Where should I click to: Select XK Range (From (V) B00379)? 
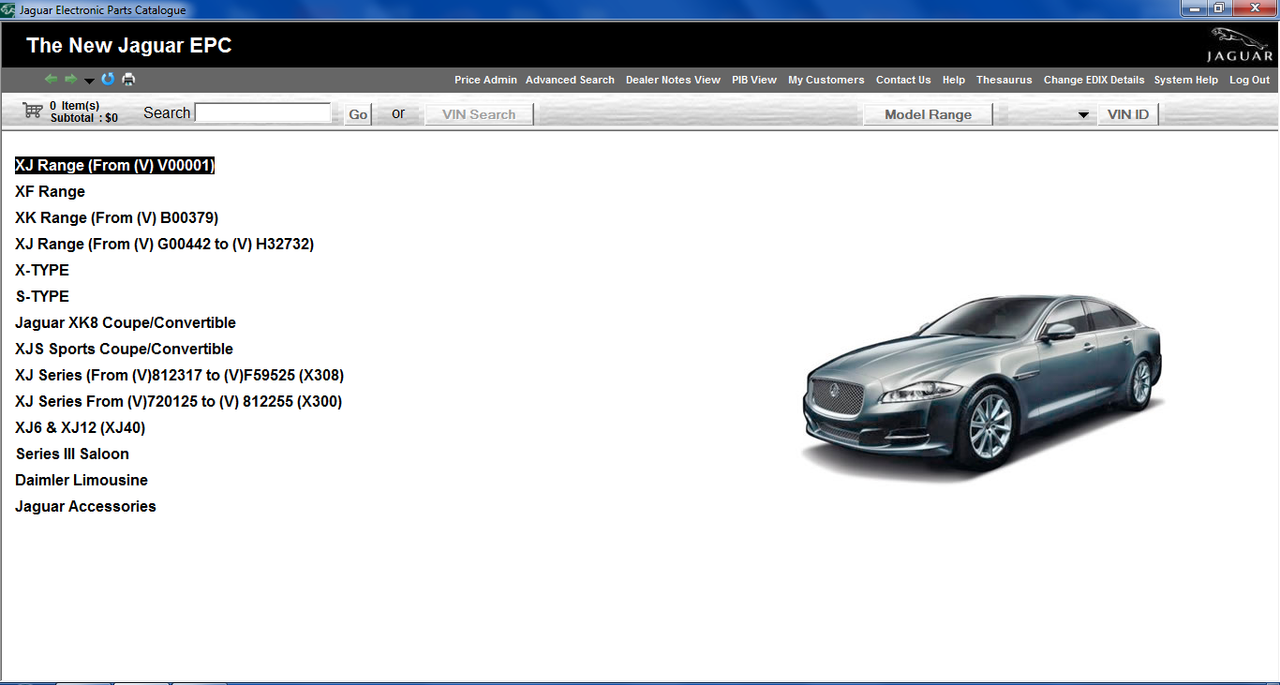click(x=117, y=217)
